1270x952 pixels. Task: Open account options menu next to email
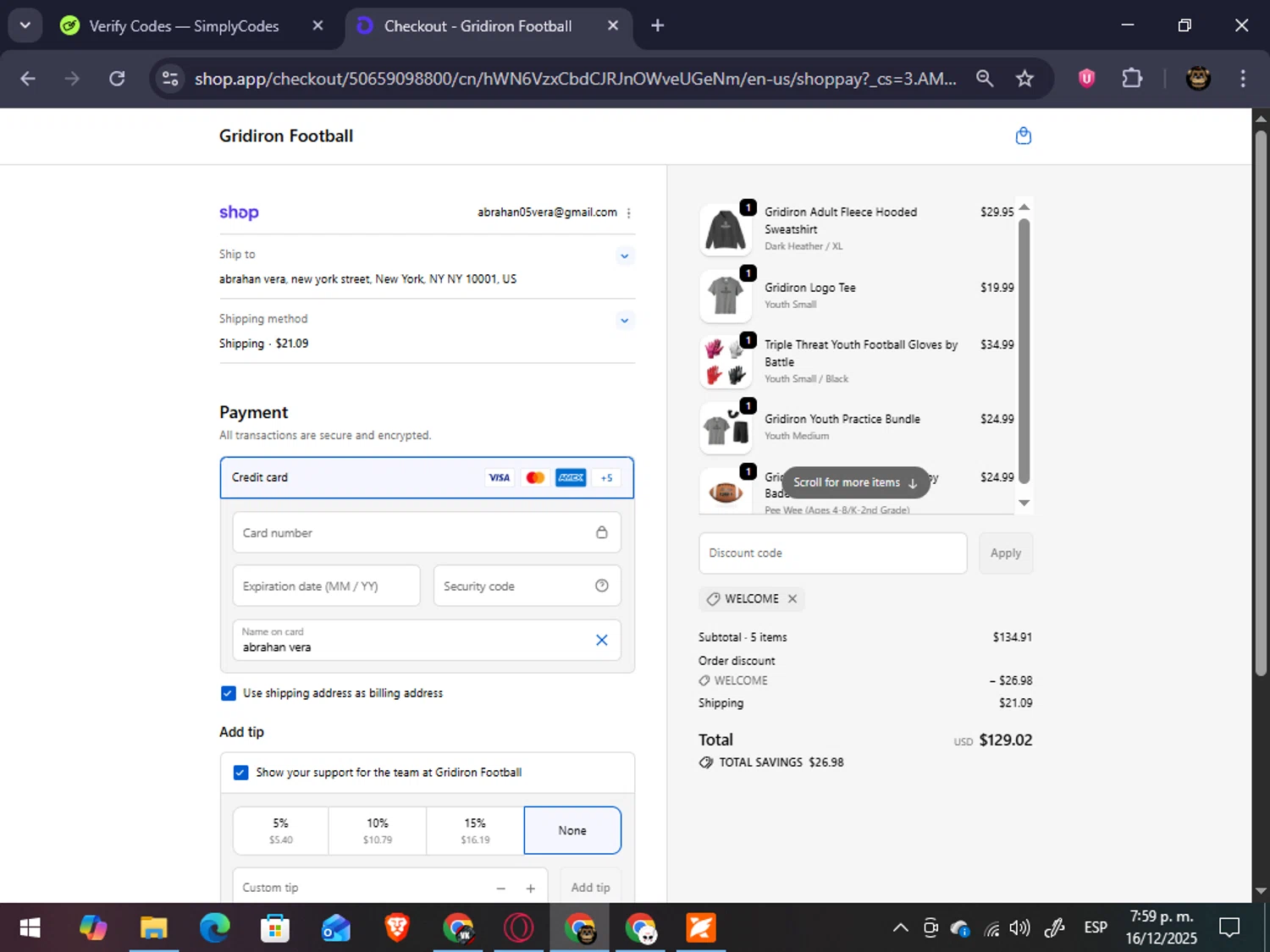(628, 213)
